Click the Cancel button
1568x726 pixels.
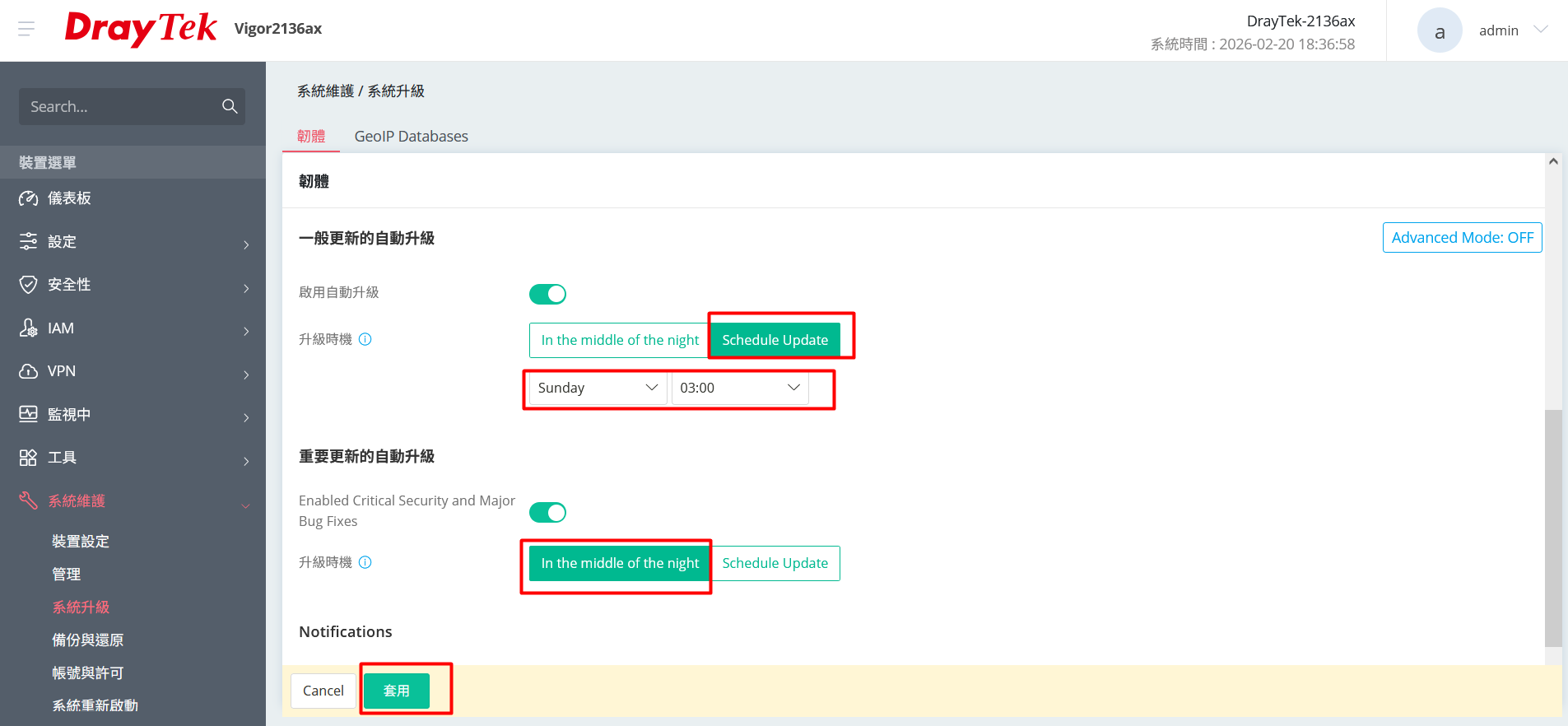tap(323, 691)
